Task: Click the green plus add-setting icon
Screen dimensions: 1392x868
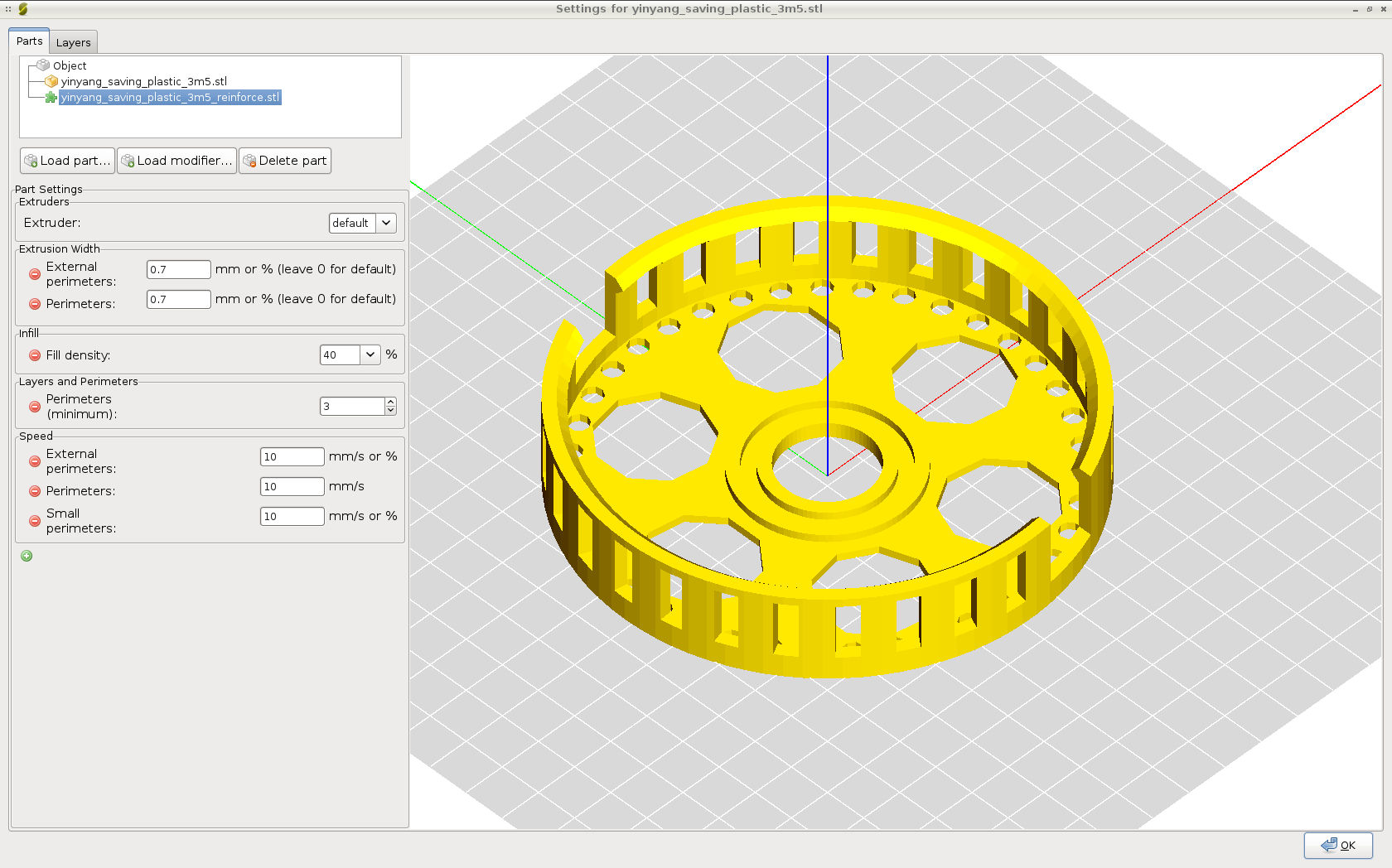Action: 27,556
